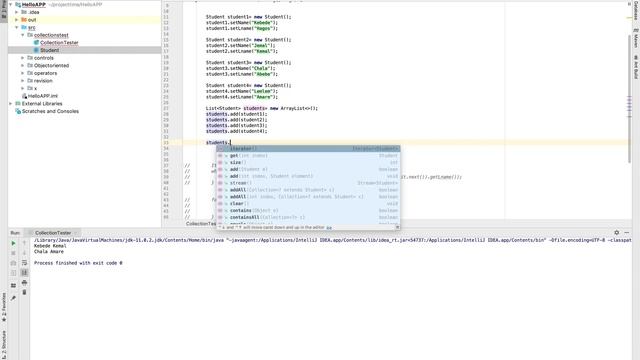
Task: Click the yellow warning stripe marker
Action: point(629,18)
